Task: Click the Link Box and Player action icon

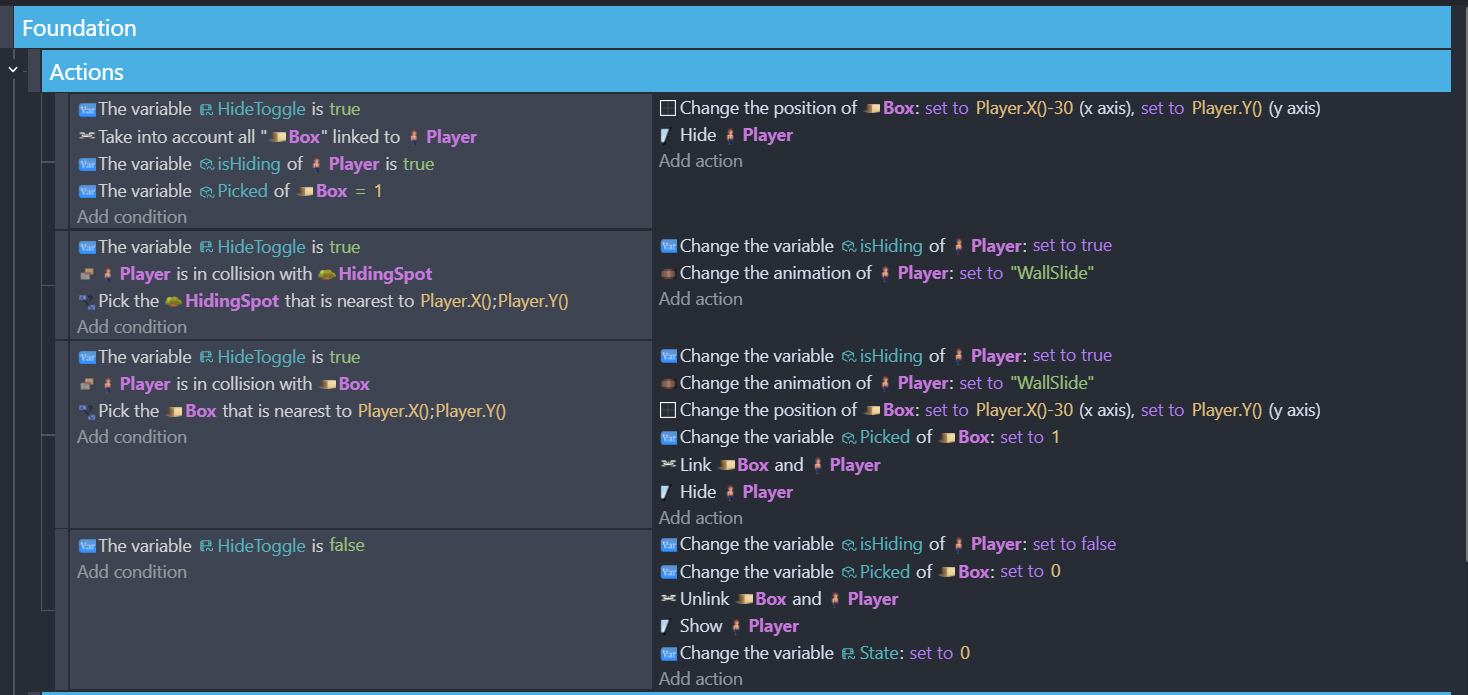Action: tap(668, 465)
